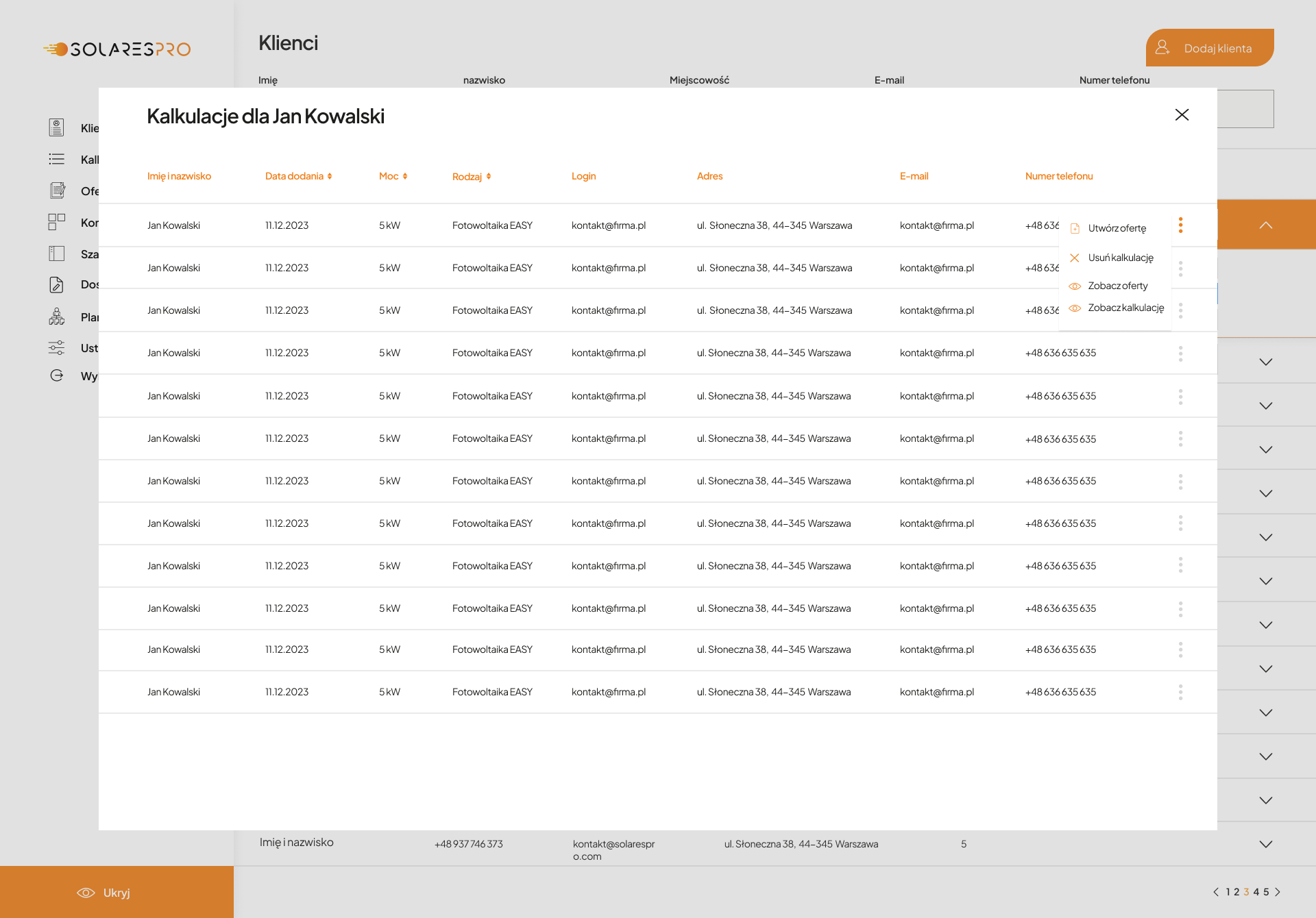
Task: Click the Klienci sidebar icon
Action: point(57,127)
